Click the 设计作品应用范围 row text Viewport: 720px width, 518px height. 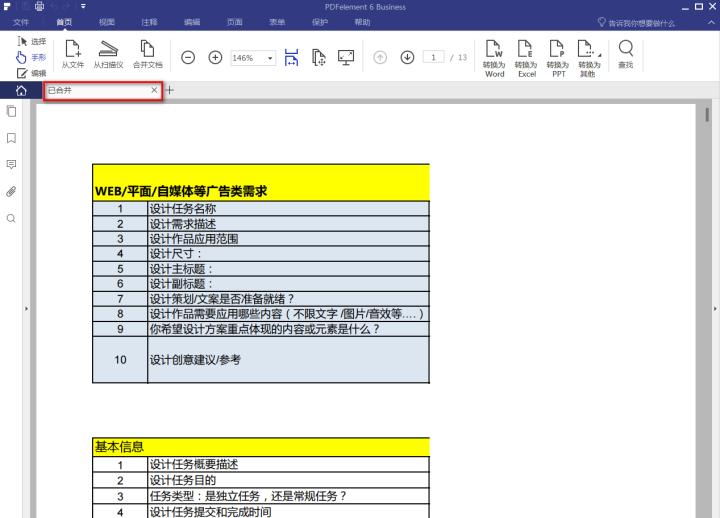point(194,239)
